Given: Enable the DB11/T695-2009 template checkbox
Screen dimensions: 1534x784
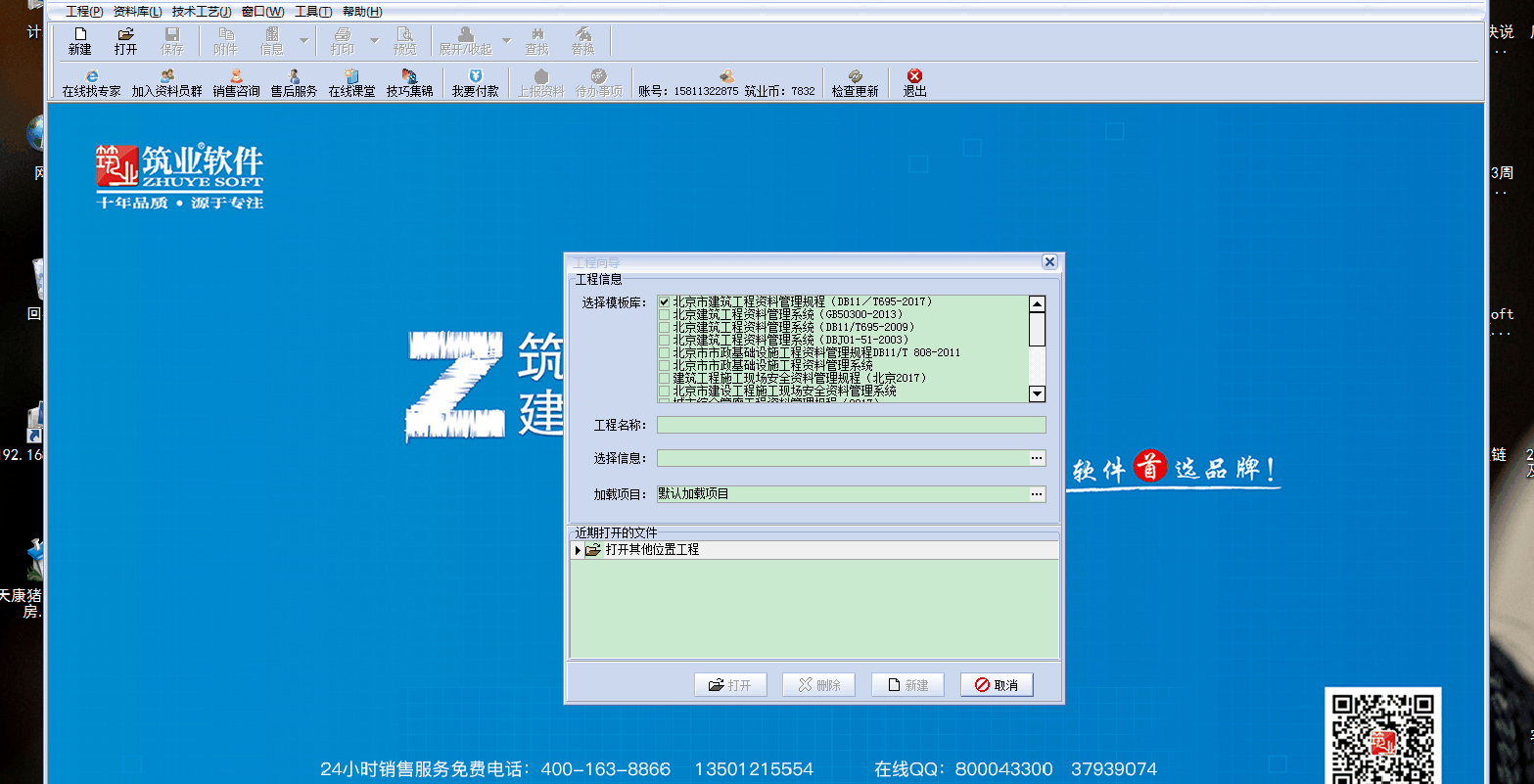Looking at the screenshot, I should point(665,328).
